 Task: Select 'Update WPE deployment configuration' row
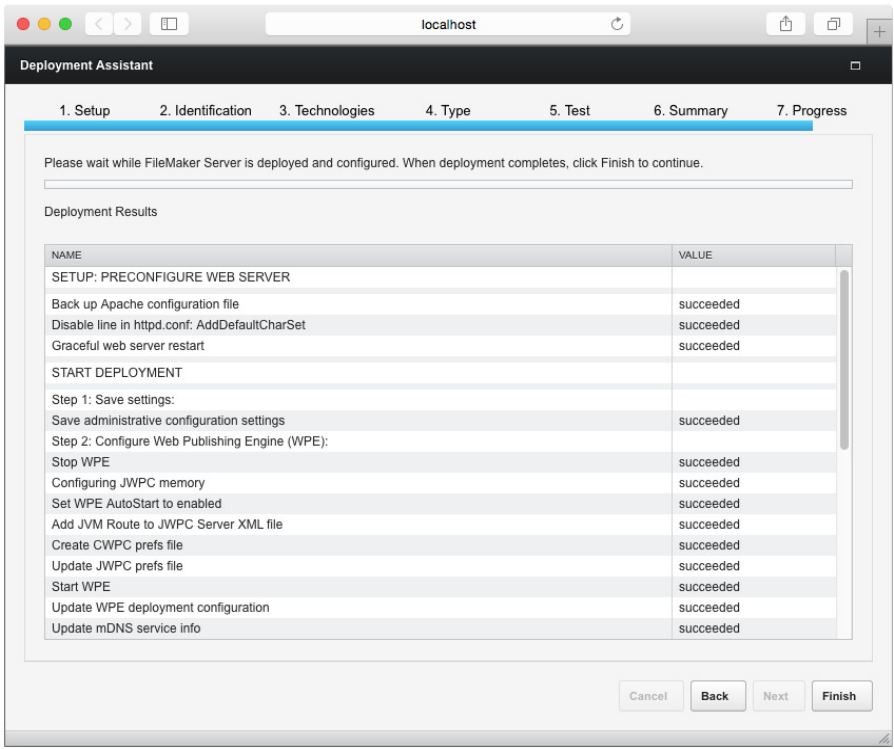tap(440, 608)
